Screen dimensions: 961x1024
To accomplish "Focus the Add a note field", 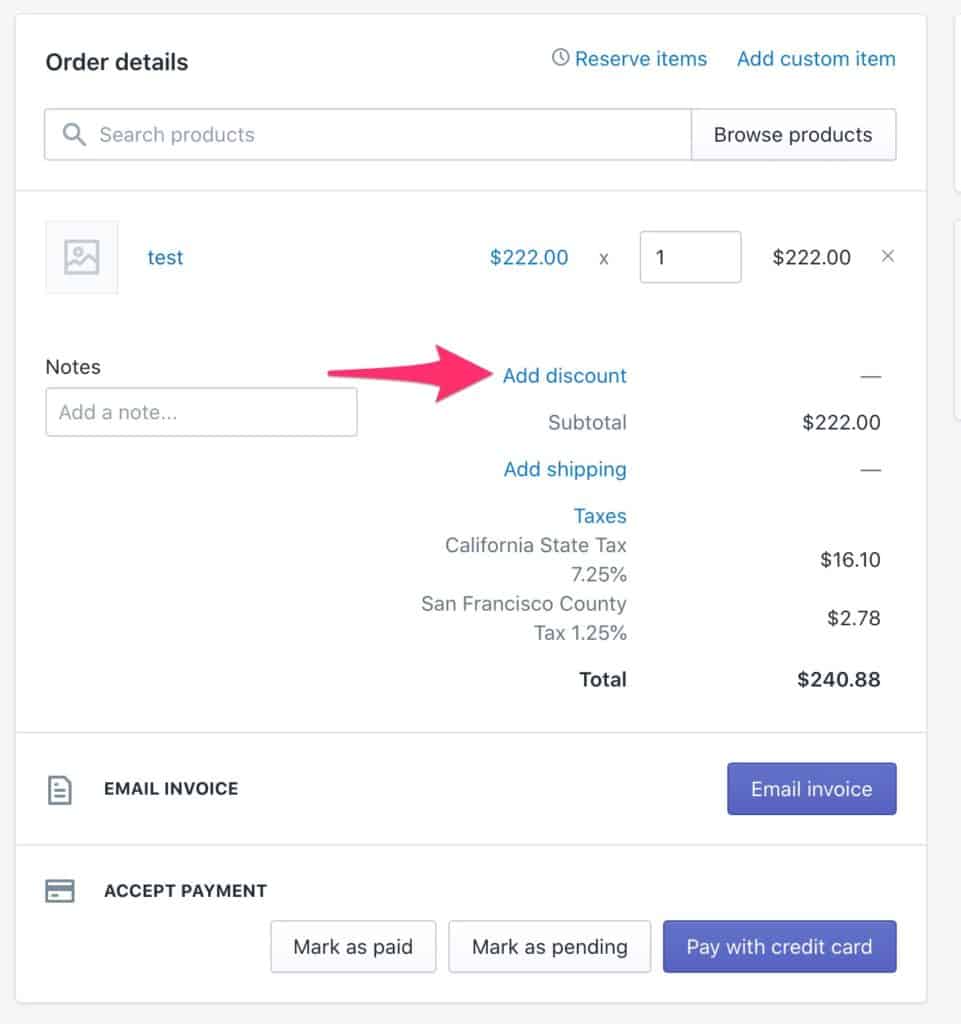I will [x=201, y=412].
